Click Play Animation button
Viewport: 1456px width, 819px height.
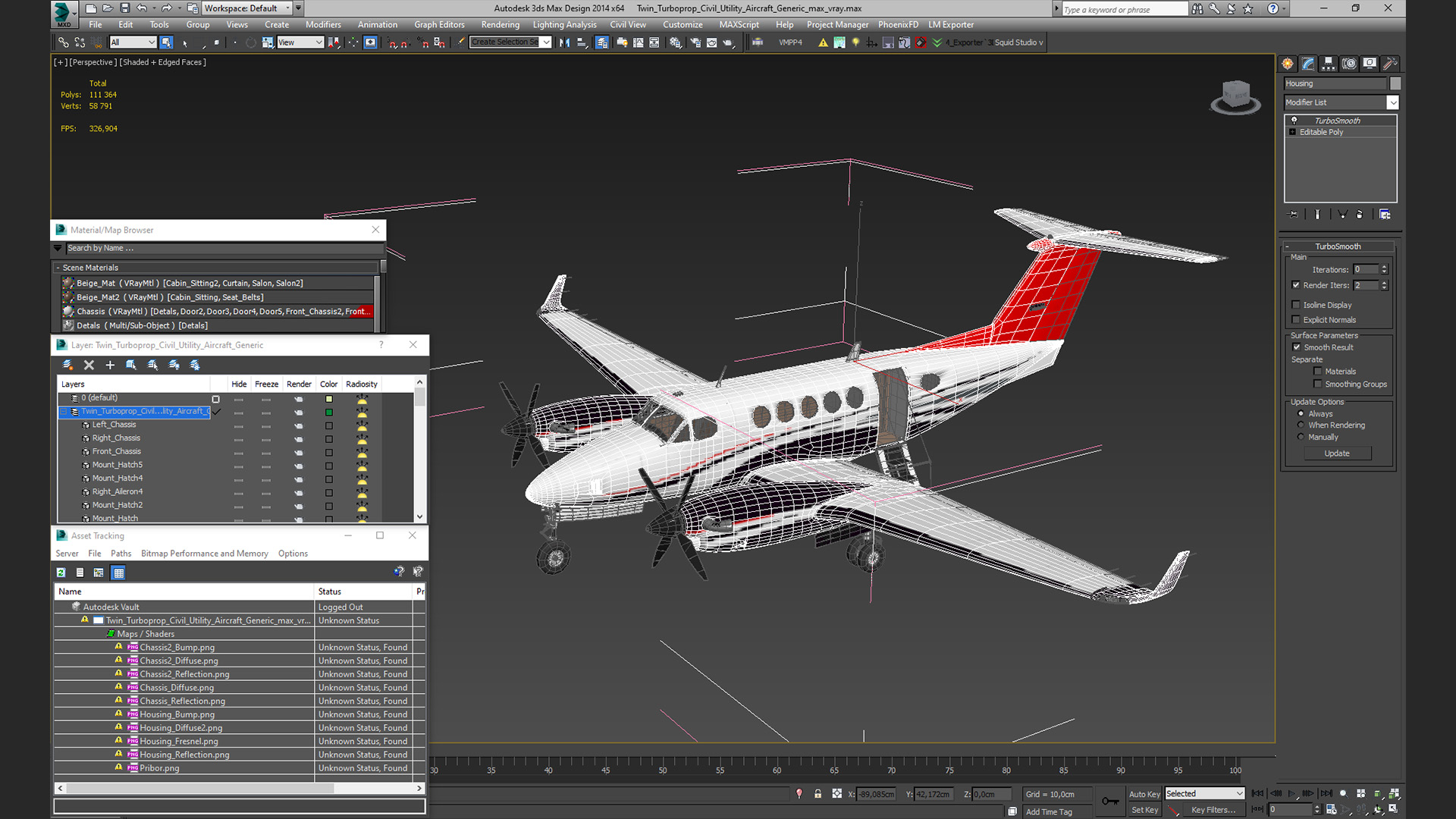tap(1291, 794)
